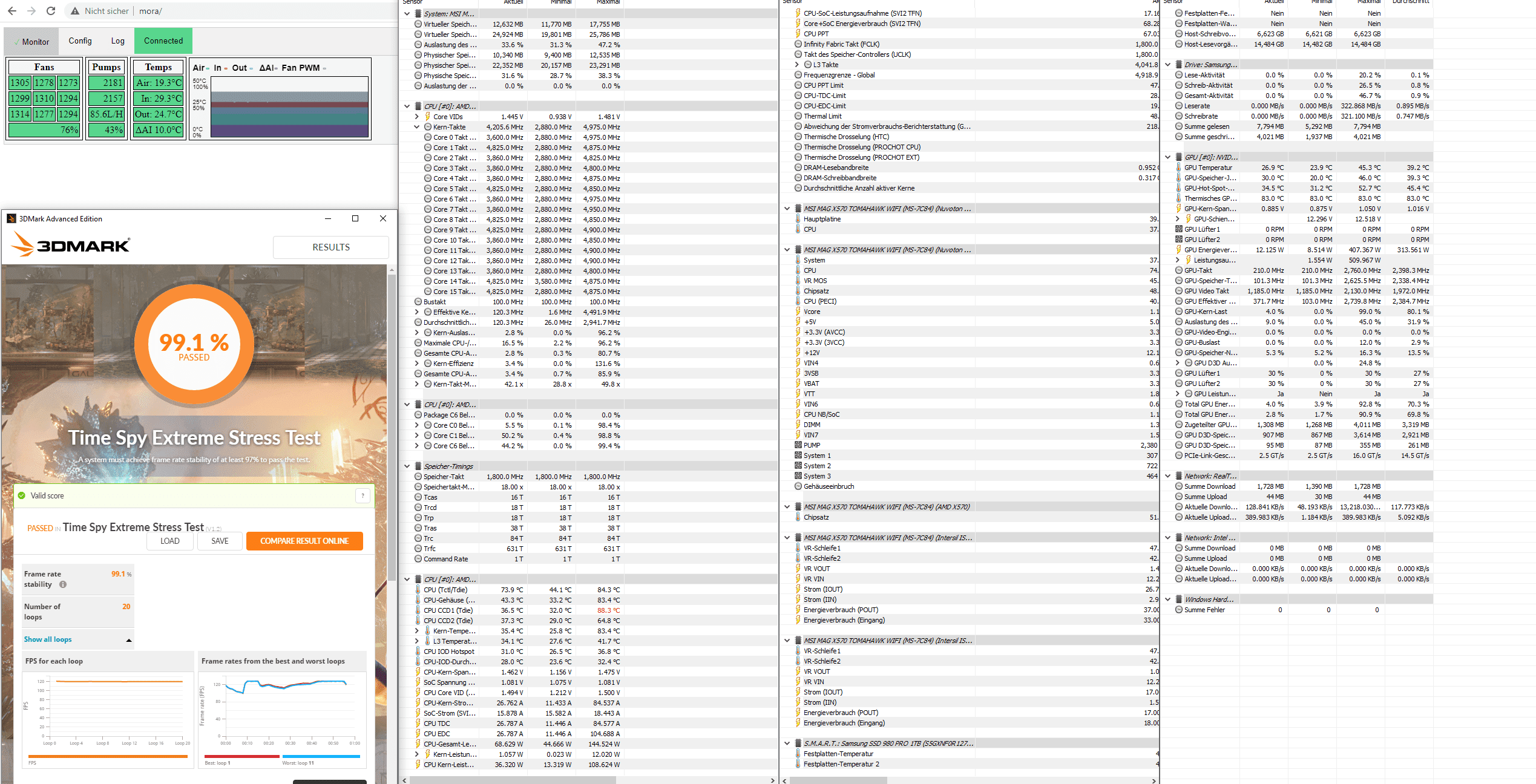
Task: Click the Not Secure warning icon
Action: pos(75,11)
